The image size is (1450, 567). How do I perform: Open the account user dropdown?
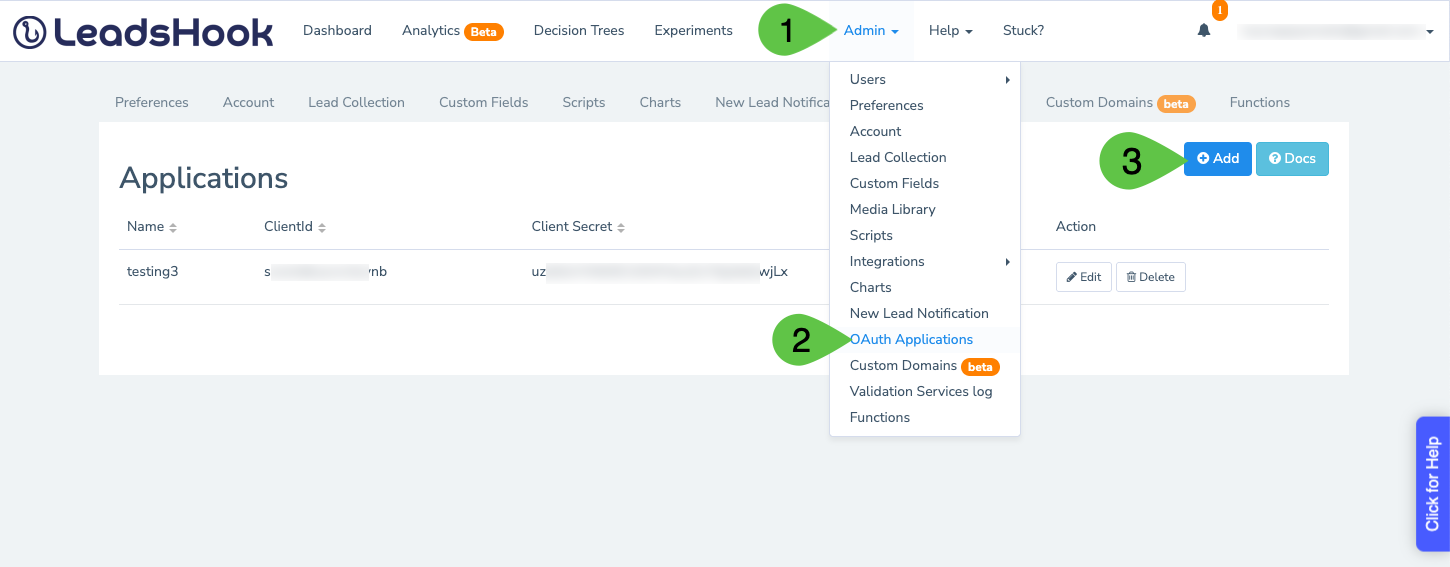click(1336, 31)
